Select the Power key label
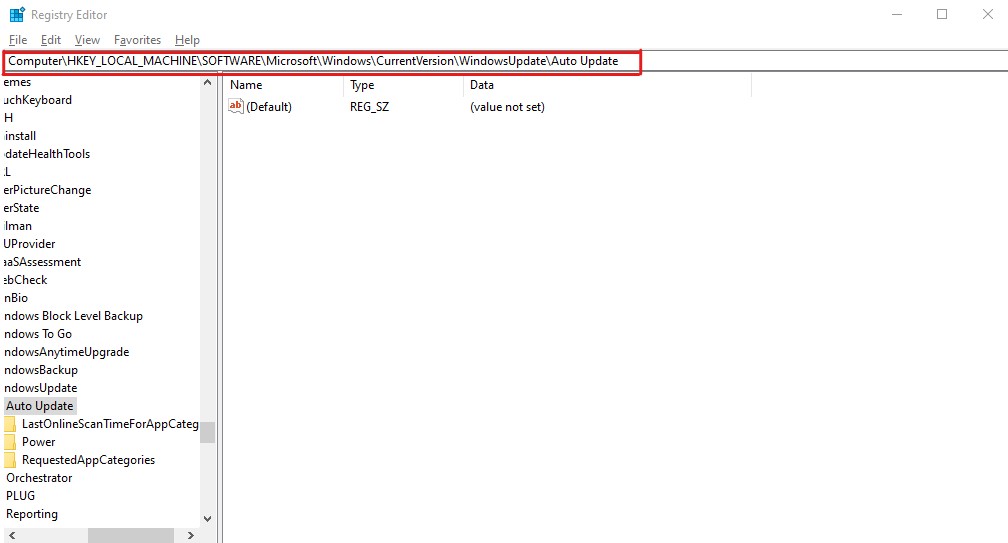 [39, 441]
